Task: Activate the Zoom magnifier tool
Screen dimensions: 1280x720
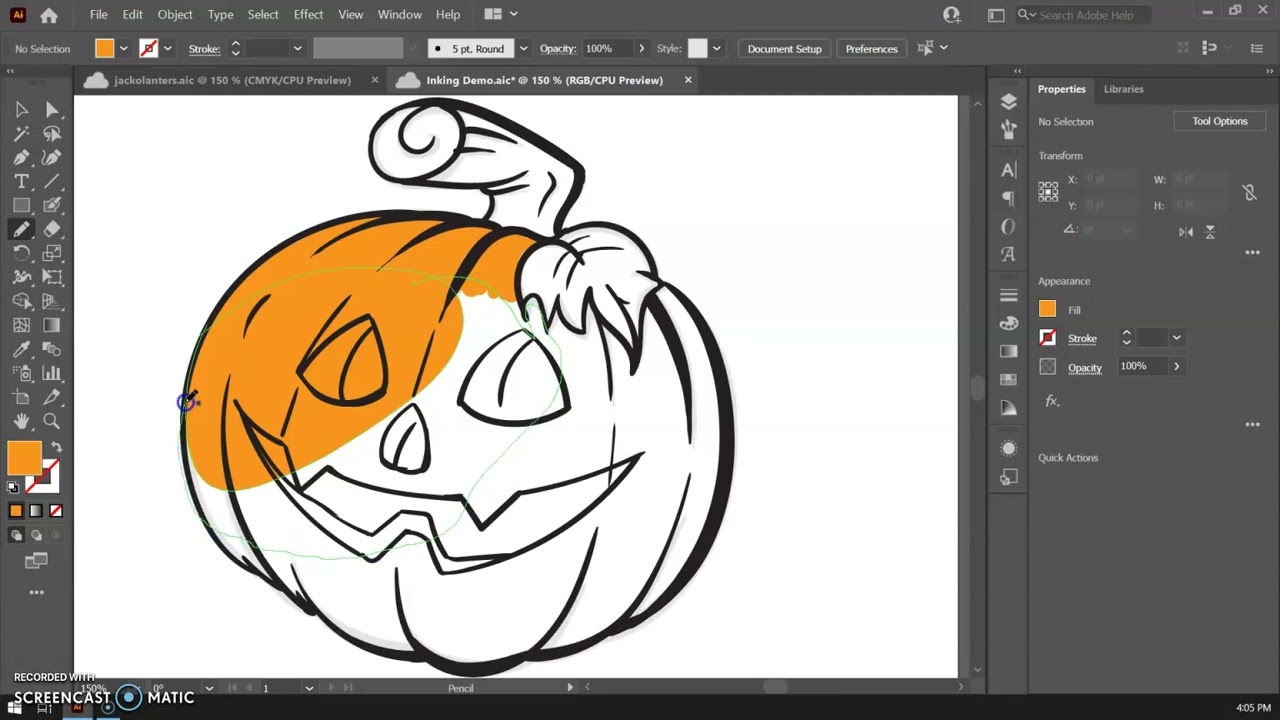Action: click(52, 421)
